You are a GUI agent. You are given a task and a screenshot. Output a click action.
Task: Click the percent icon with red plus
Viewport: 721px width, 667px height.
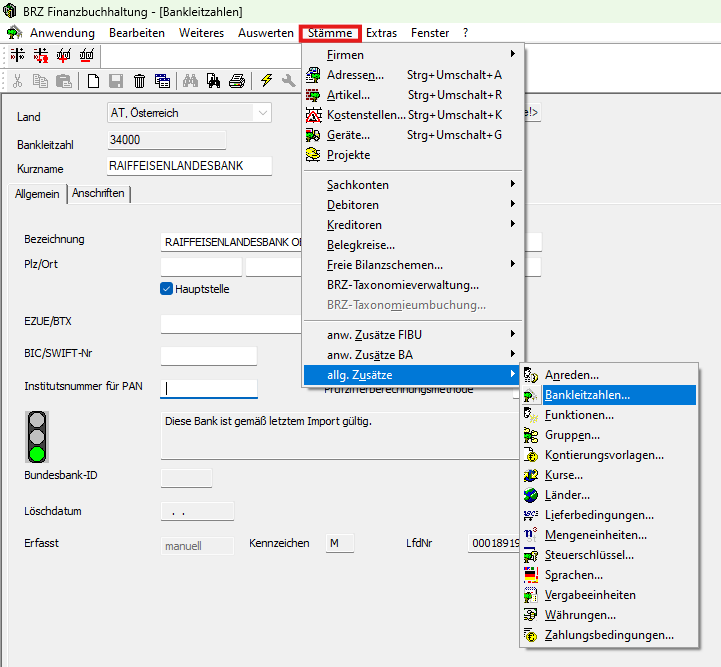pos(63,55)
